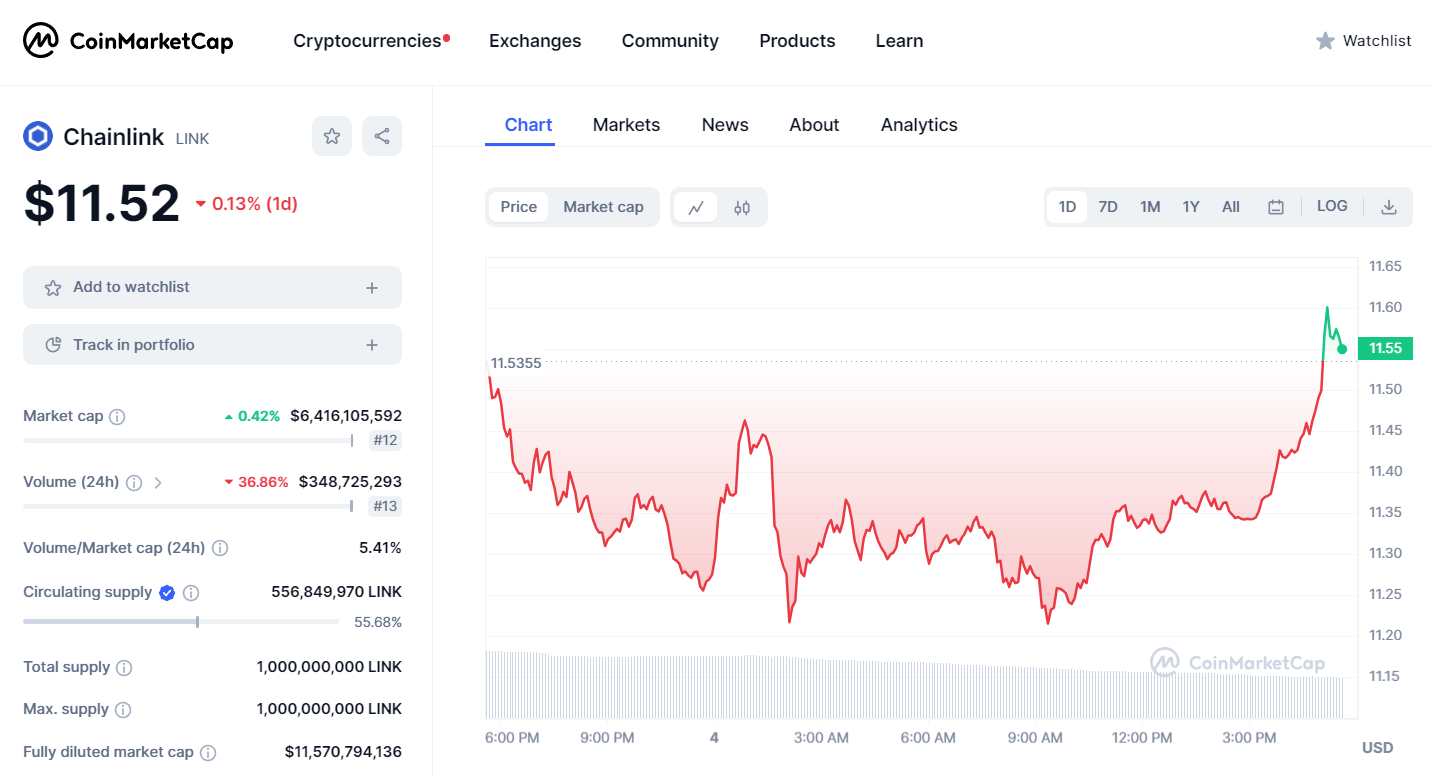Screen dimensions: 1432x776
Task: Click Add to watchlist button
Action: pos(212,287)
